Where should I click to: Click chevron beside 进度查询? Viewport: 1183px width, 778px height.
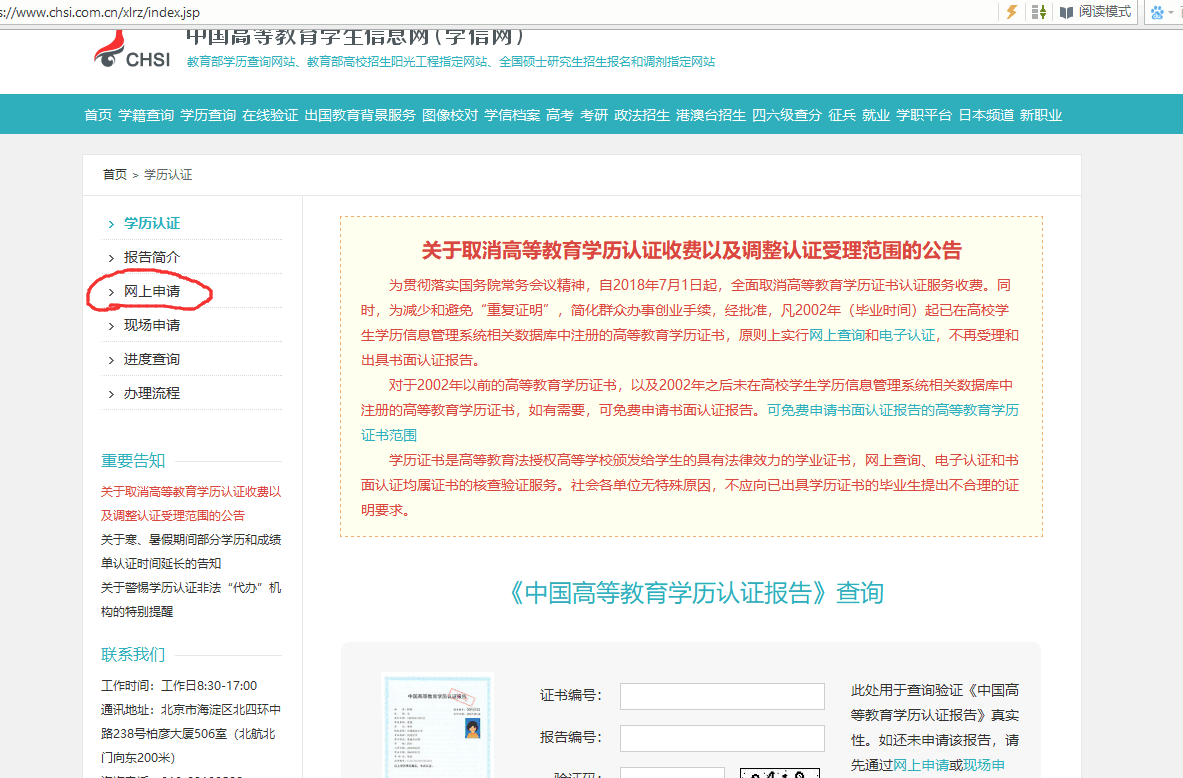click(111, 360)
